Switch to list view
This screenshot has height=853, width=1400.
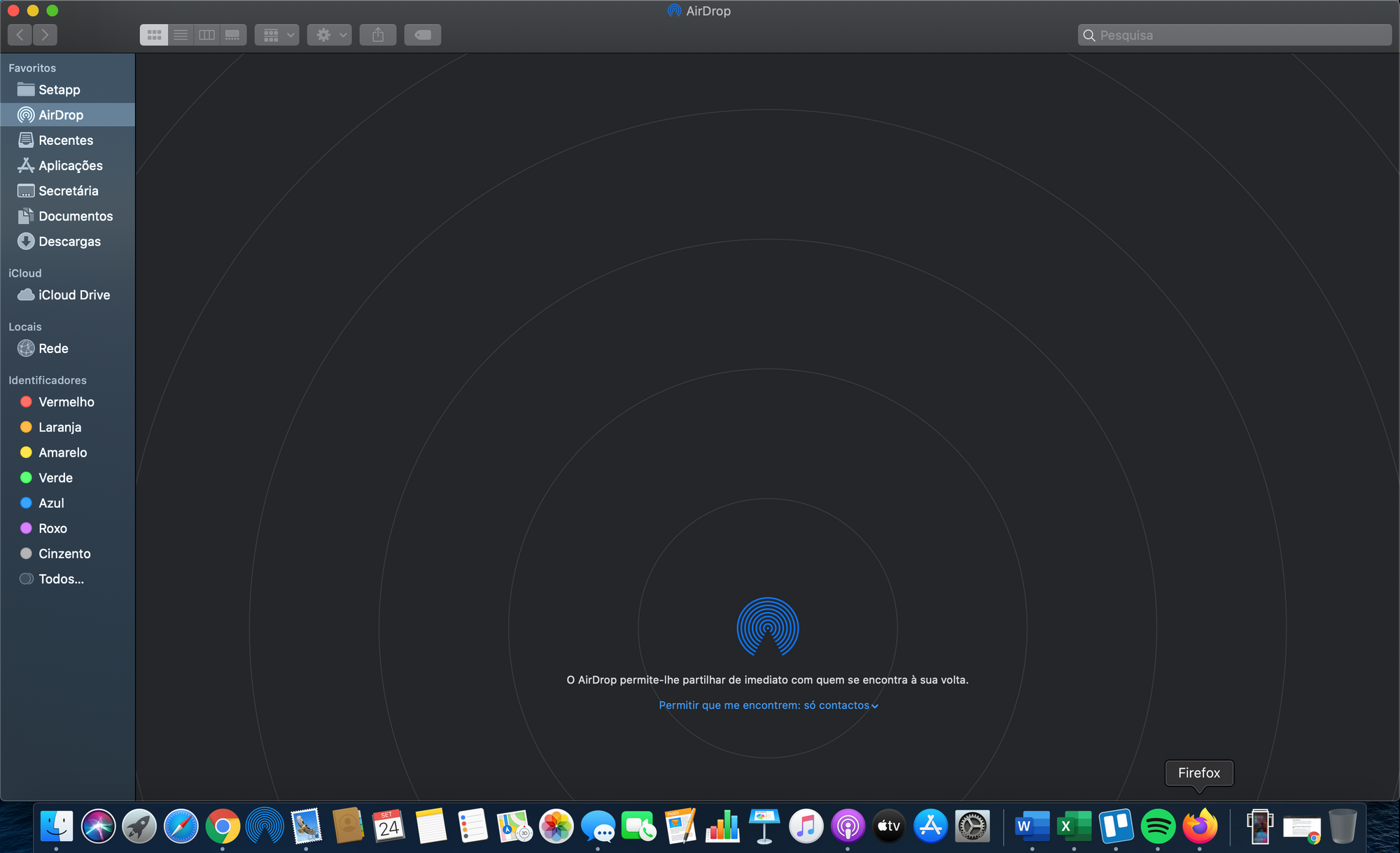[181, 35]
